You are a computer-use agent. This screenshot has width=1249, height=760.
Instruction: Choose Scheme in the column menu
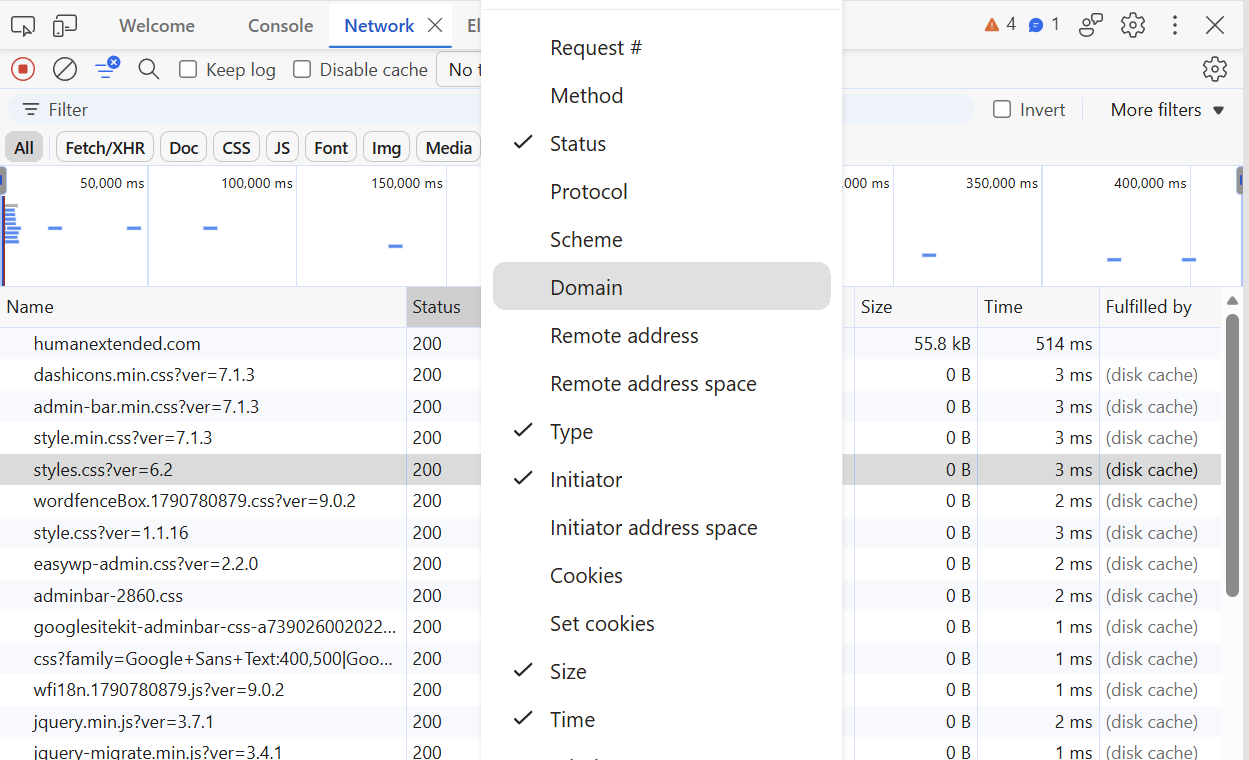tap(662, 239)
